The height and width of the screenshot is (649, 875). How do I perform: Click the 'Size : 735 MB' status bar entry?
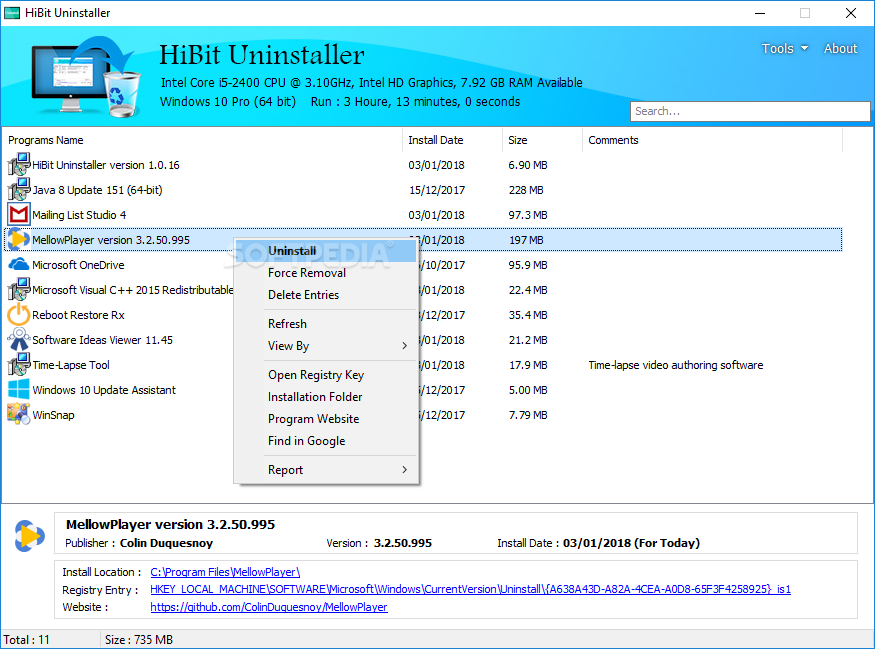click(138, 640)
